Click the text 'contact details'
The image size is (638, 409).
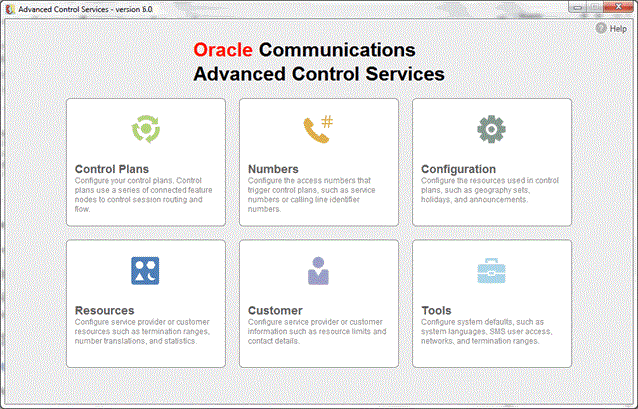(273, 341)
